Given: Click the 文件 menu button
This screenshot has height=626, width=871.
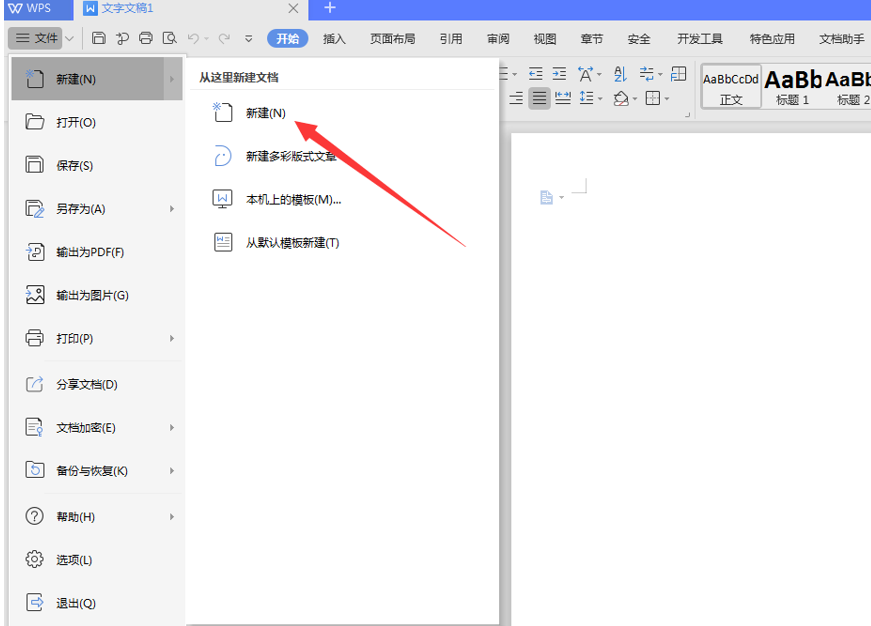Looking at the screenshot, I should pyautogui.click(x=36, y=38).
